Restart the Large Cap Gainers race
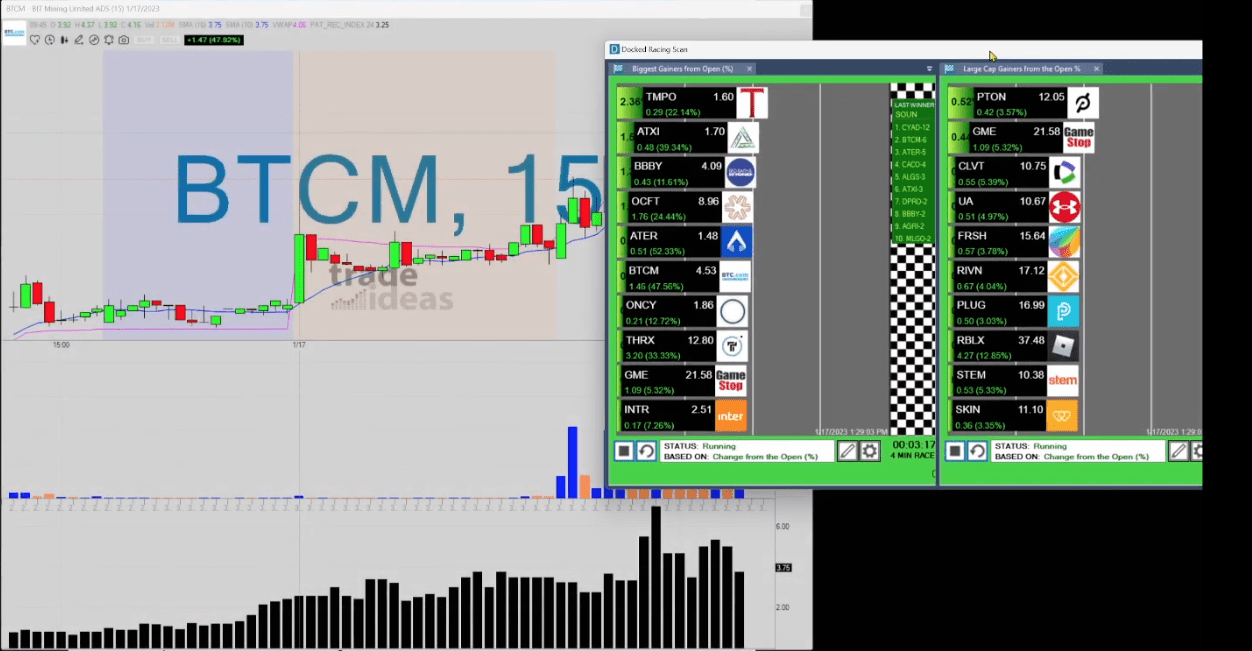1252x651 pixels. coord(977,451)
